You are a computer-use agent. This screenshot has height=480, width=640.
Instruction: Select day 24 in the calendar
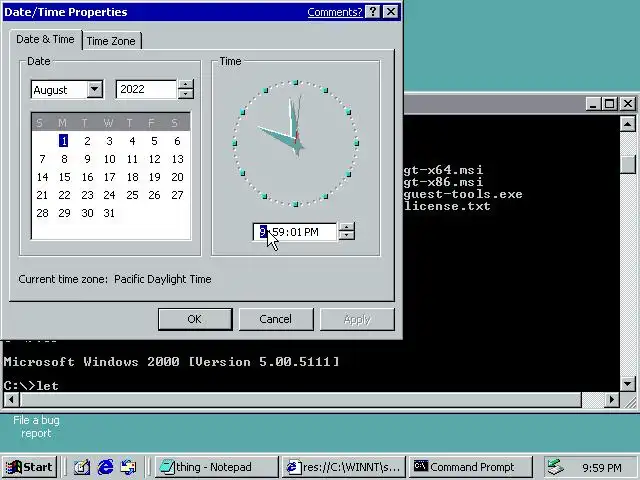[x=109, y=195]
